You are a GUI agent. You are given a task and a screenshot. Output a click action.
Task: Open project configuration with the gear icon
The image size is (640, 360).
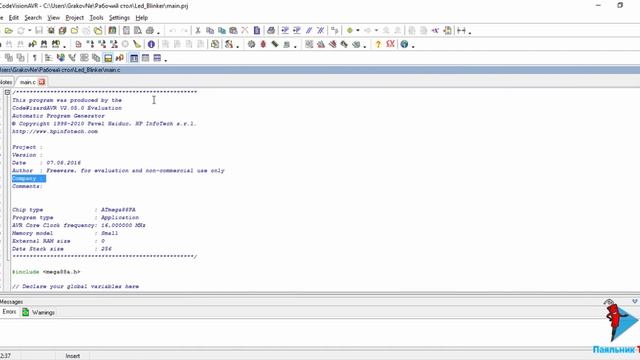point(251,44)
